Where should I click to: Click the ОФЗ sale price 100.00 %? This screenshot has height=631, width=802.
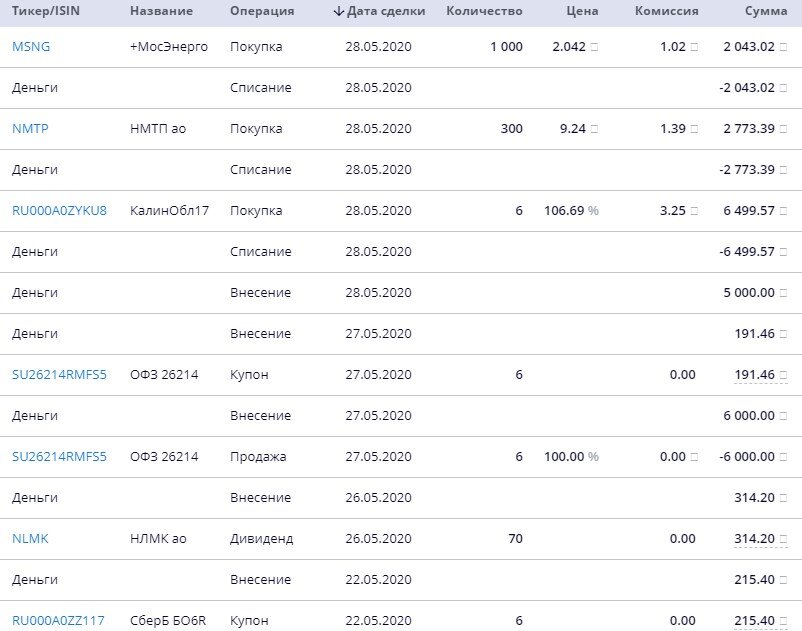tap(571, 456)
